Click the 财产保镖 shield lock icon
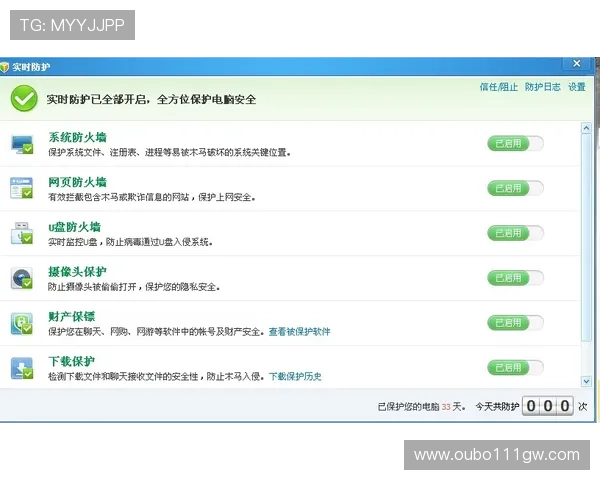 (x=22, y=323)
